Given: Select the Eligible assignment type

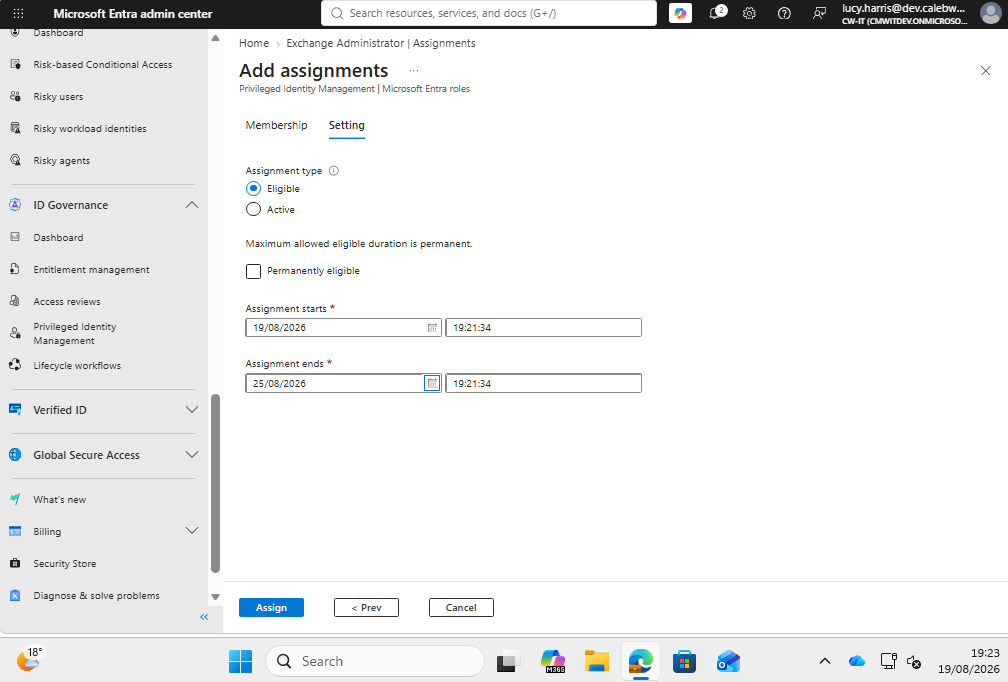Looking at the screenshot, I should [x=253, y=188].
